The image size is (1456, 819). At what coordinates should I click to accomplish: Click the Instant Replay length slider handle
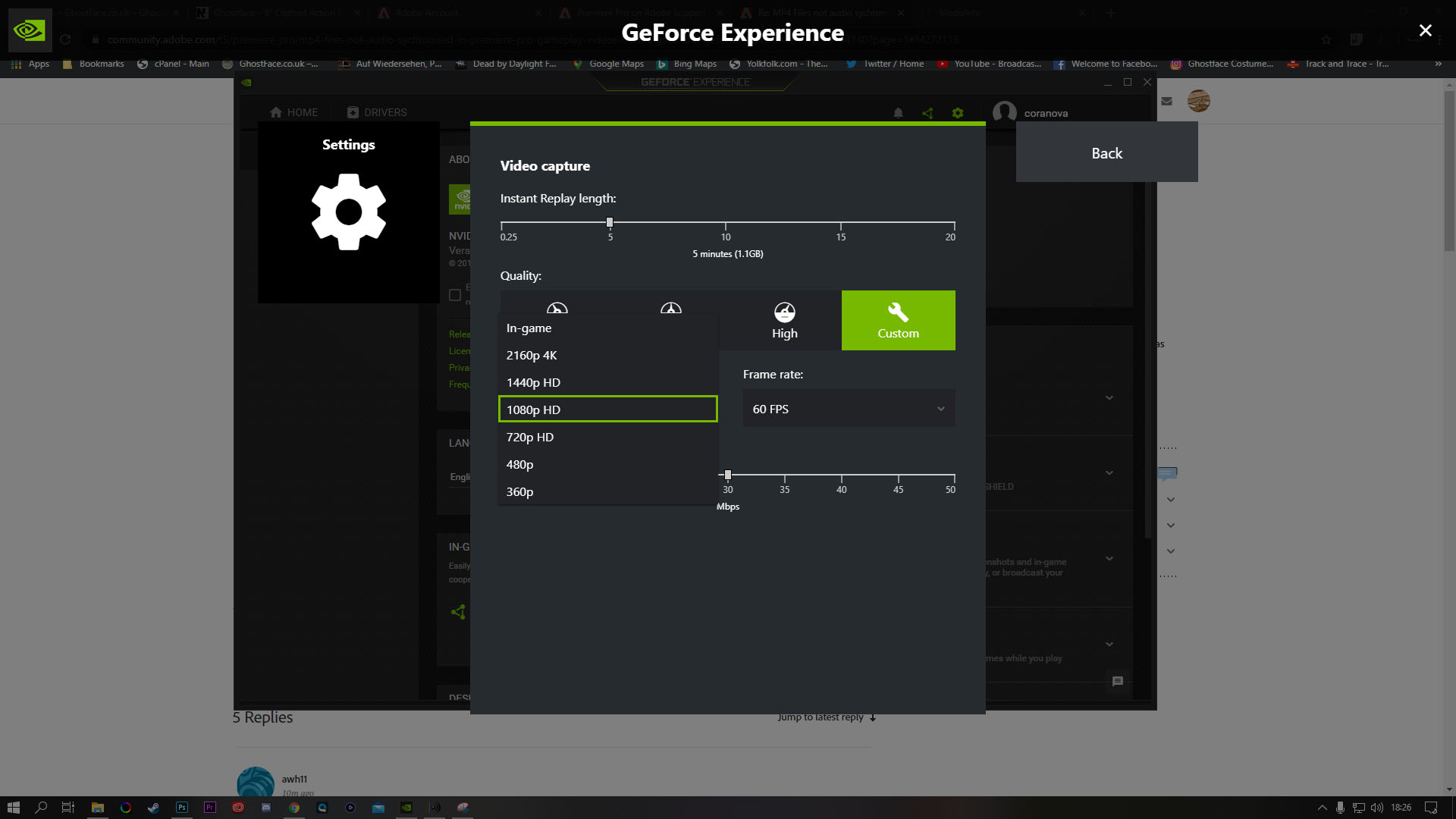(610, 223)
